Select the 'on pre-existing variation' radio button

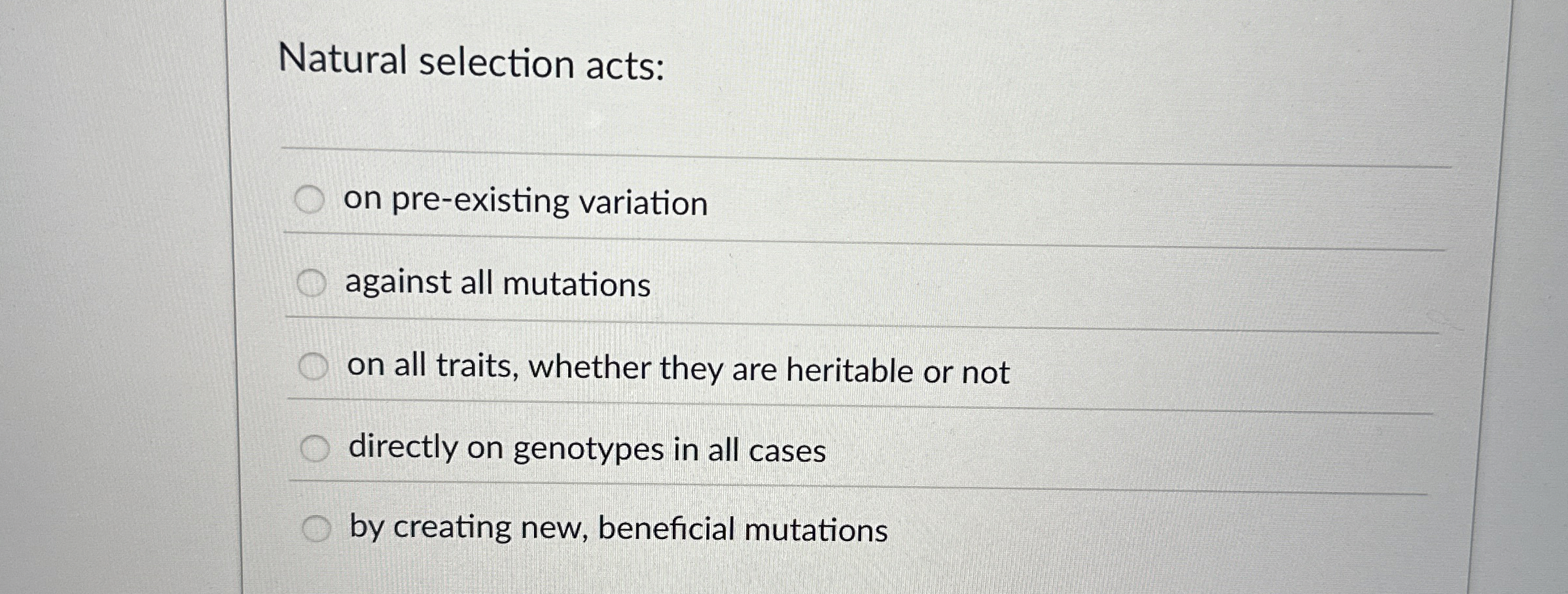click(x=309, y=200)
